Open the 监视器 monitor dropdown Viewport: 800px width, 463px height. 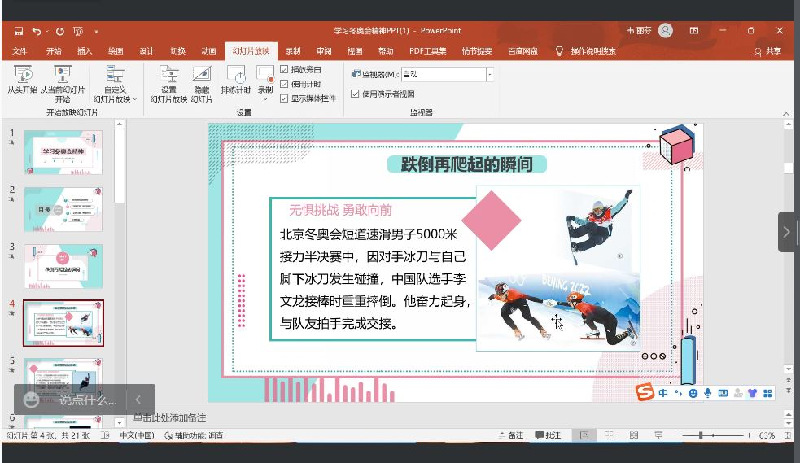490,75
